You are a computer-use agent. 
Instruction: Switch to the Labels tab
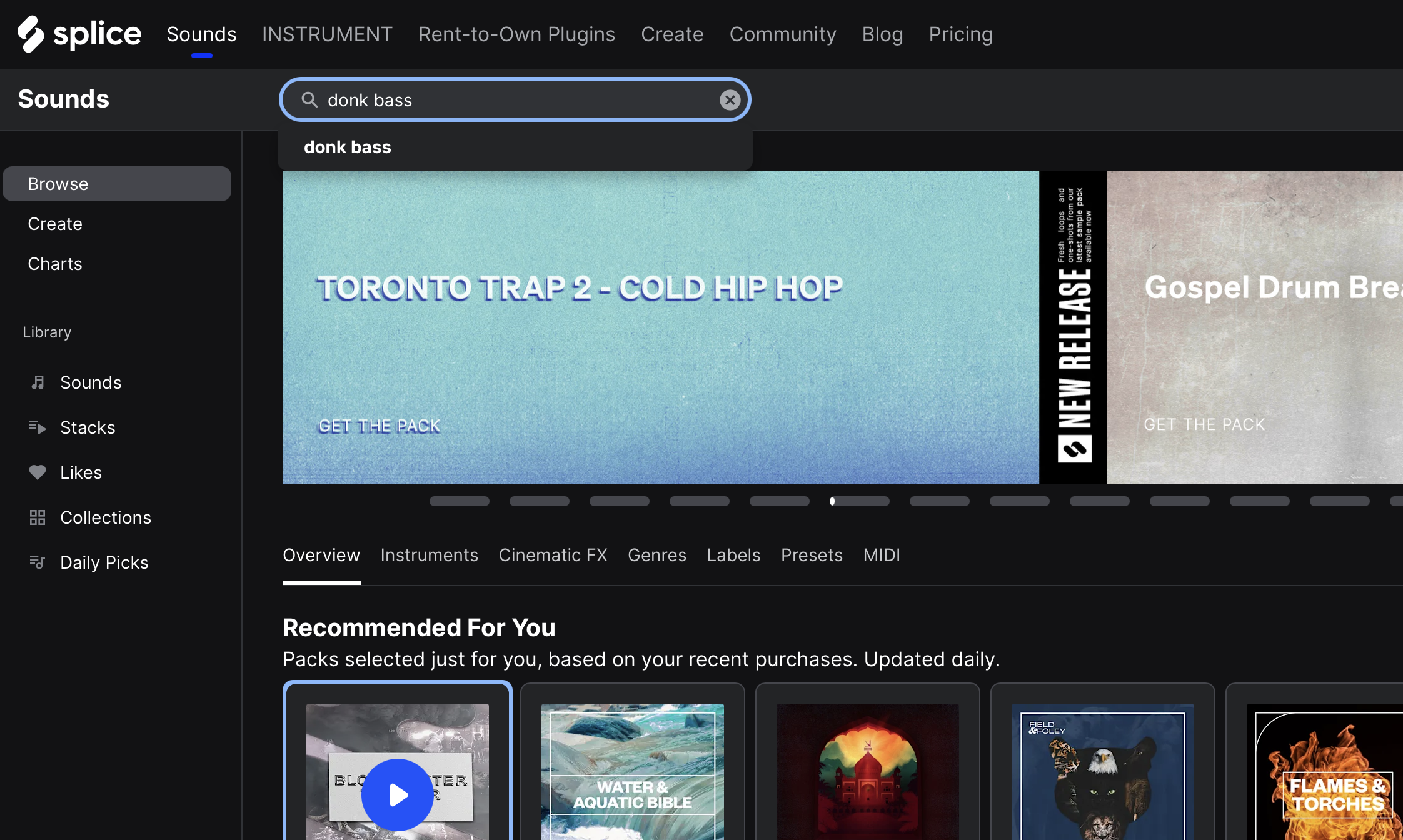[733, 555]
